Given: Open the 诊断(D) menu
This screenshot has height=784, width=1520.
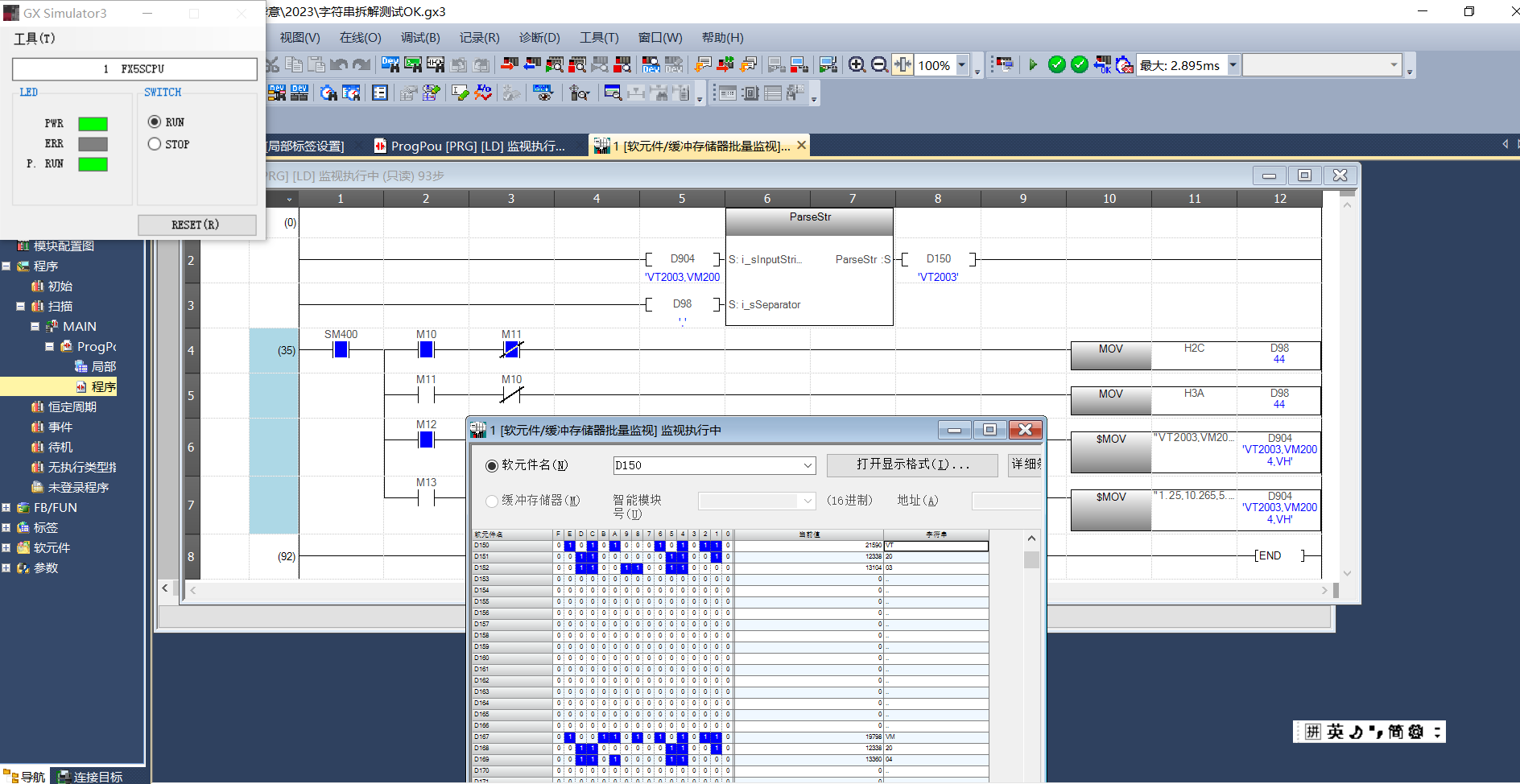Looking at the screenshot, I should (539, 38).
